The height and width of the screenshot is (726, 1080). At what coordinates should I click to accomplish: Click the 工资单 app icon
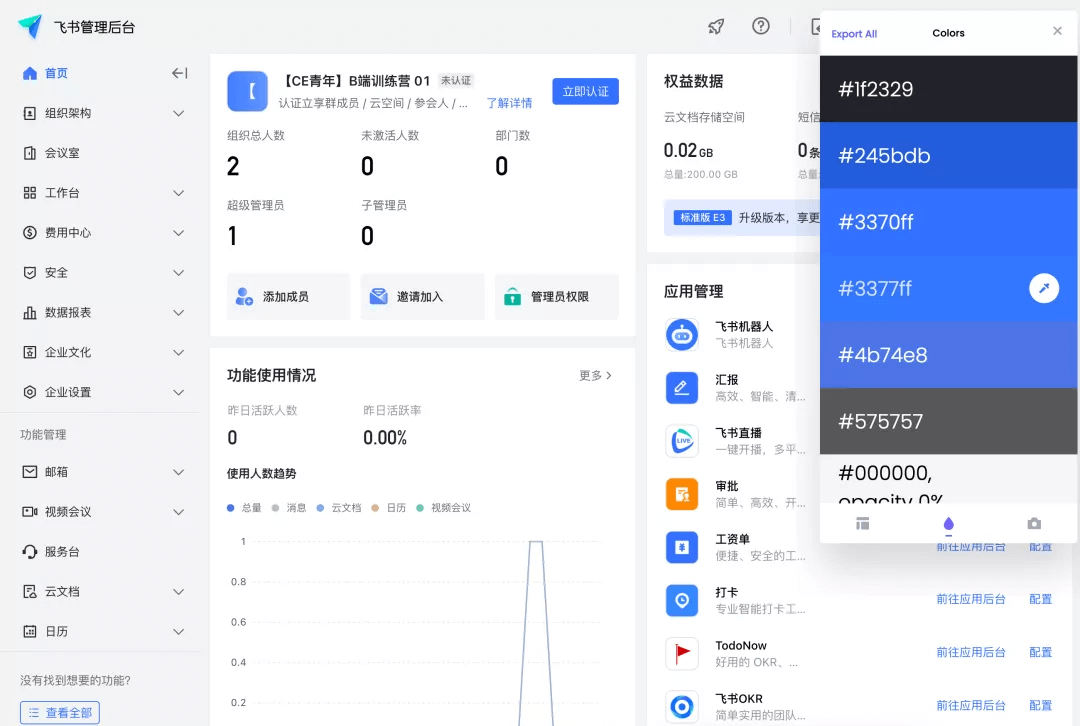click(x=682, y=547)
